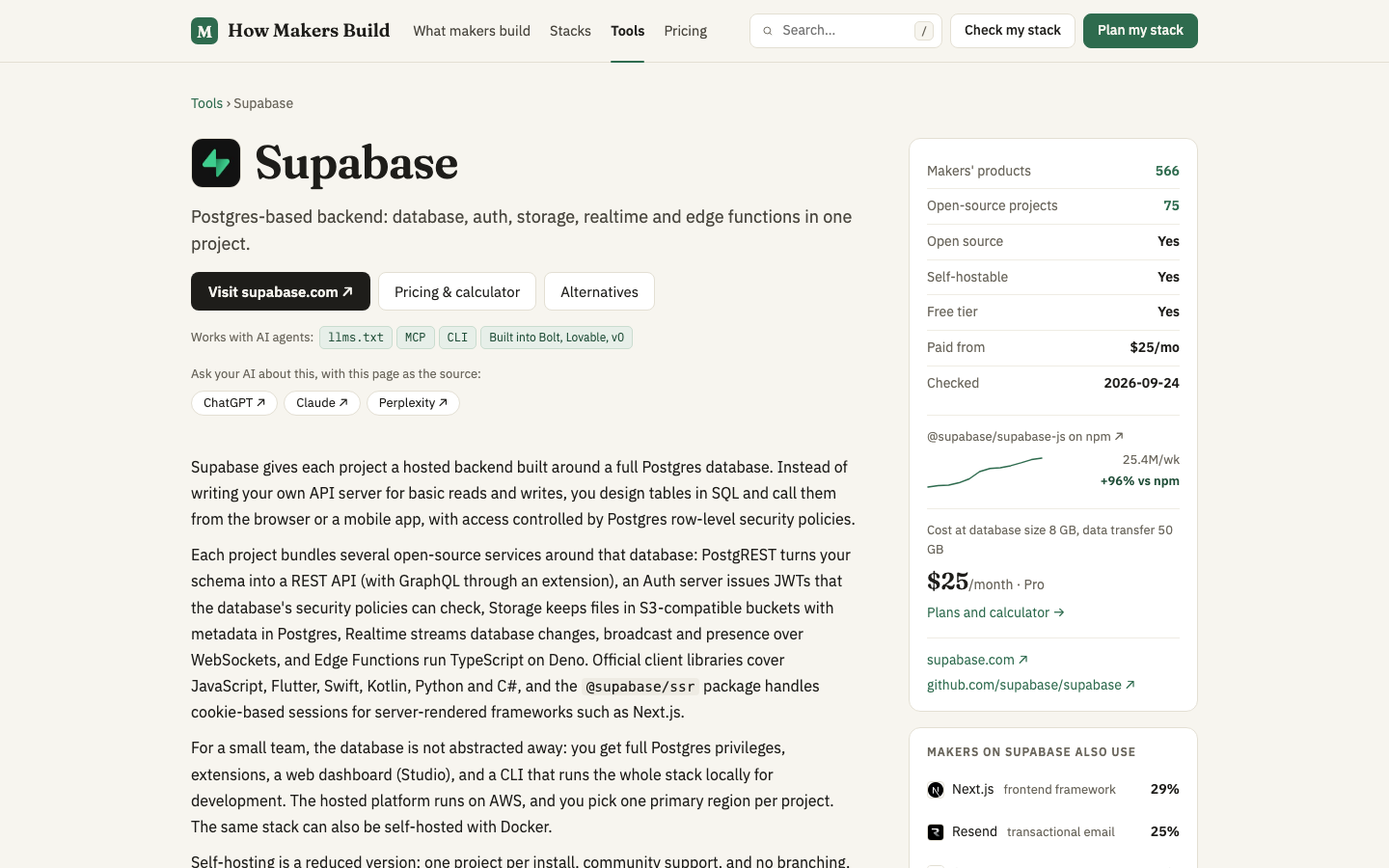Go to the Stacks nav item
This screenshot has height=868, width=1389.
click(x=570, y=31)
